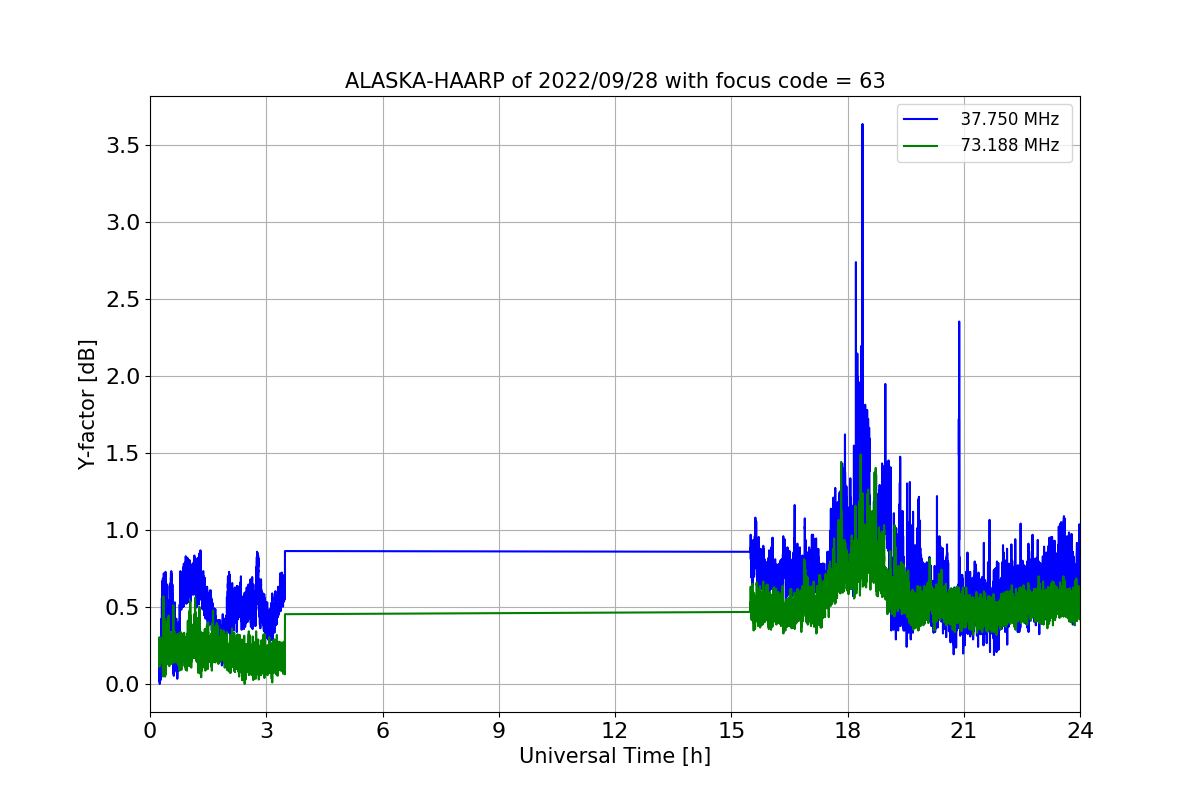This screenshot has width=1200, height=800.
Task: Click x-axis tick label 0
Action: point(150,731)
